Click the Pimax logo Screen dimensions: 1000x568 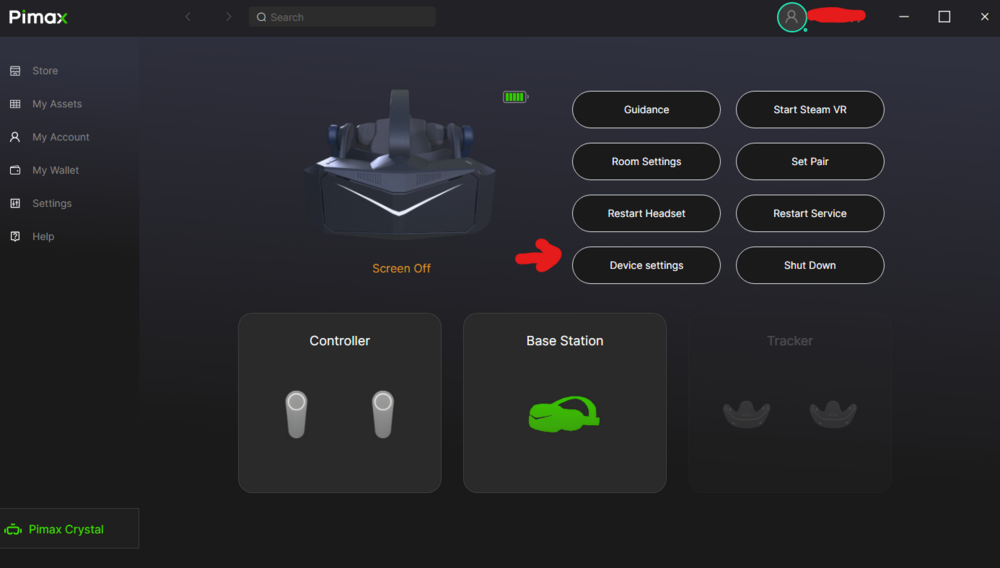[38, 17]
